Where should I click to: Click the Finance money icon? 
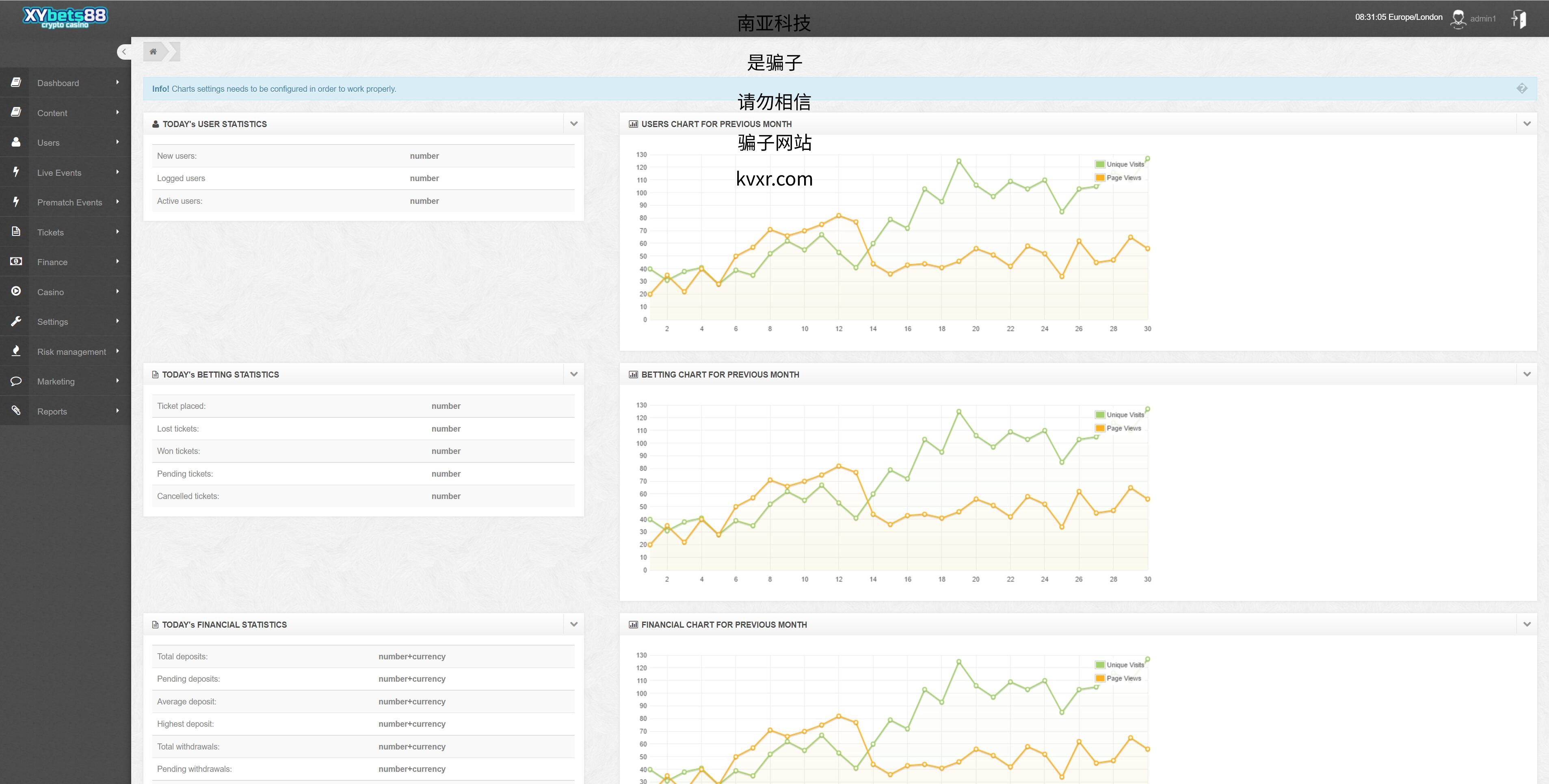(x=16, y=261)
